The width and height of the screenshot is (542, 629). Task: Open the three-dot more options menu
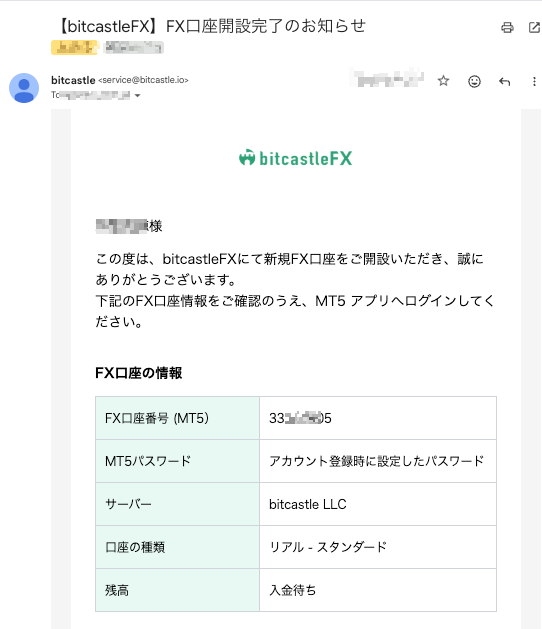point(534,81)
